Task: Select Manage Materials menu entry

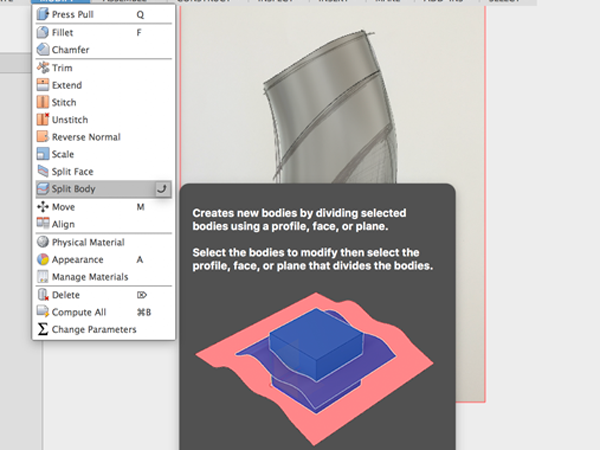Action: coord(103,277)
